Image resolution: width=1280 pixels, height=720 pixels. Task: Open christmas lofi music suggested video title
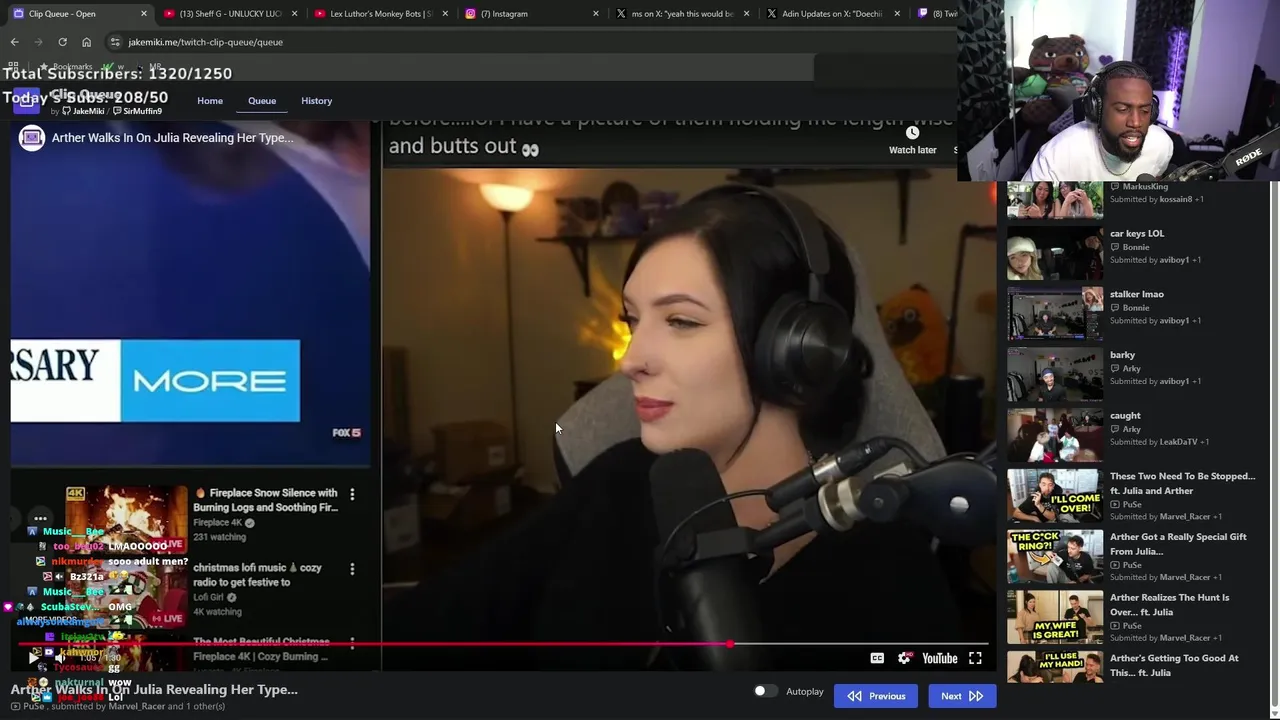coord(257,575)
